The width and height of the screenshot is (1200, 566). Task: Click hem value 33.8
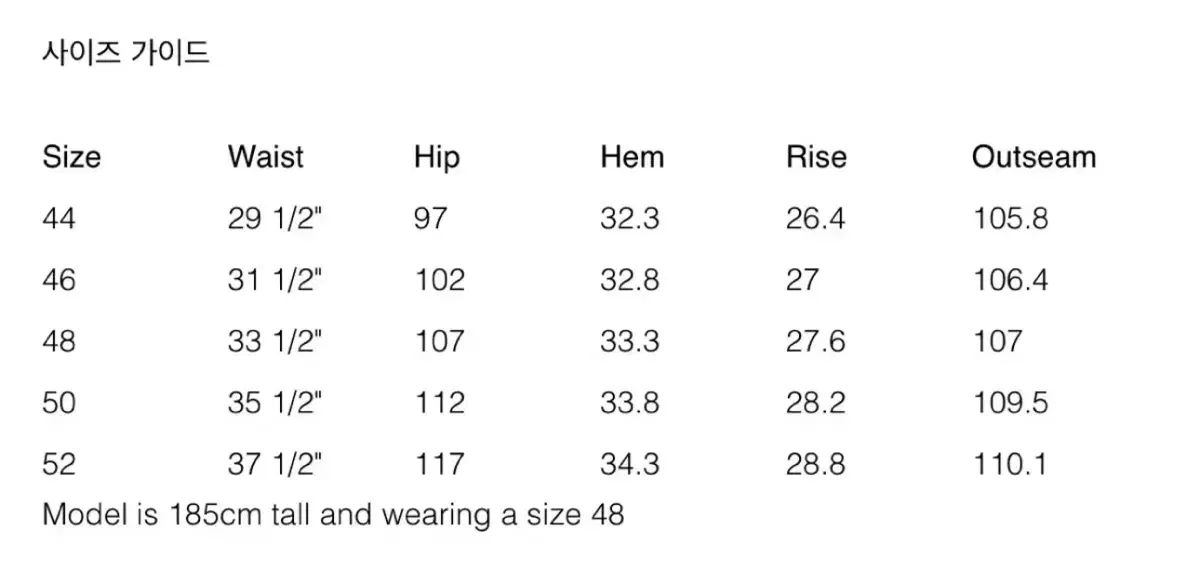pos(630,403)
